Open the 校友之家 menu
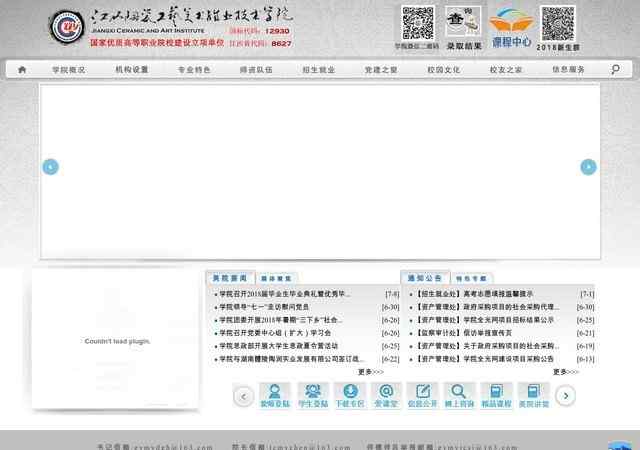Viewport: 640px width, 450px height. [506, 70]
